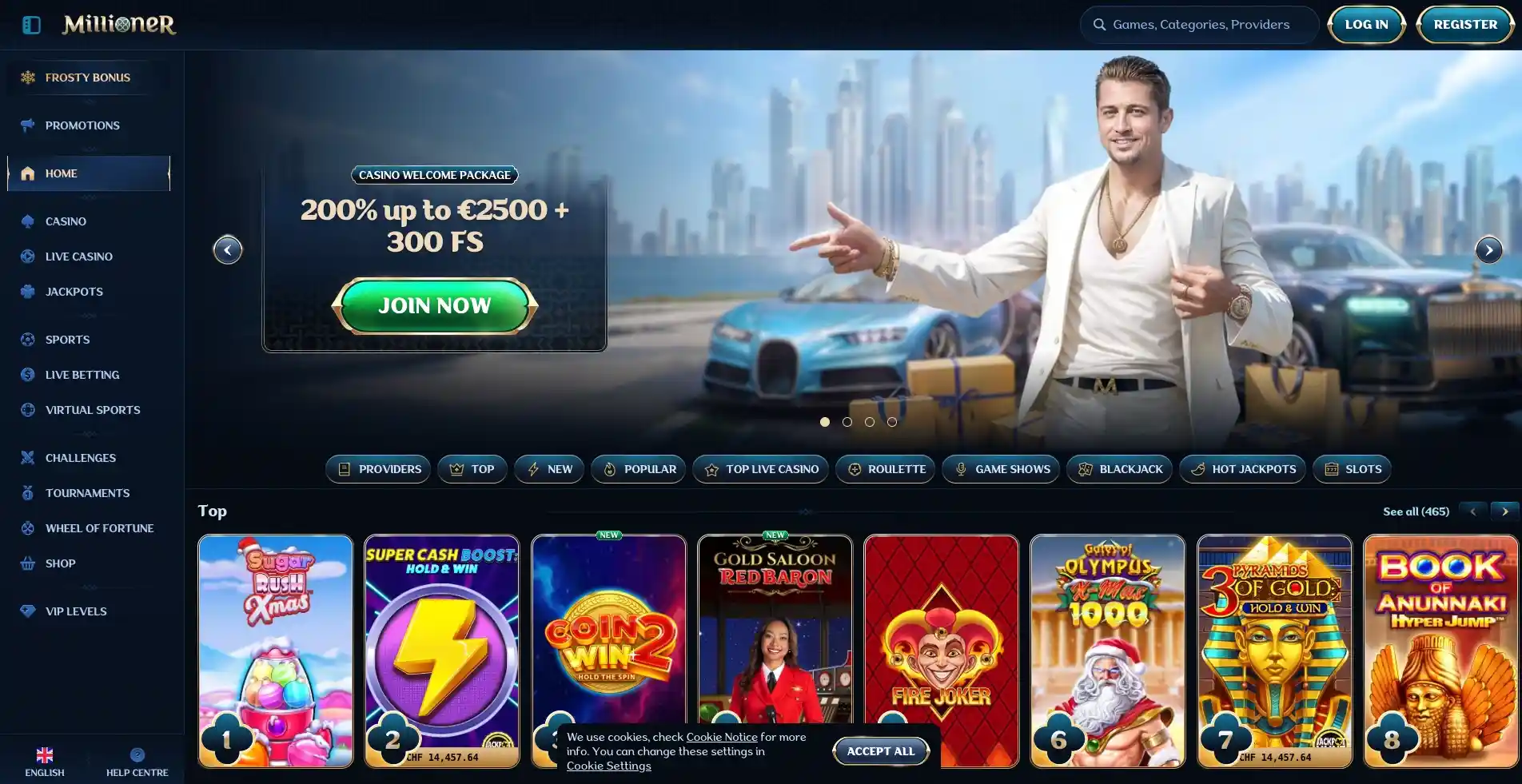
Task: Open VIP Levels diamond icon
Action: point(28,611)
